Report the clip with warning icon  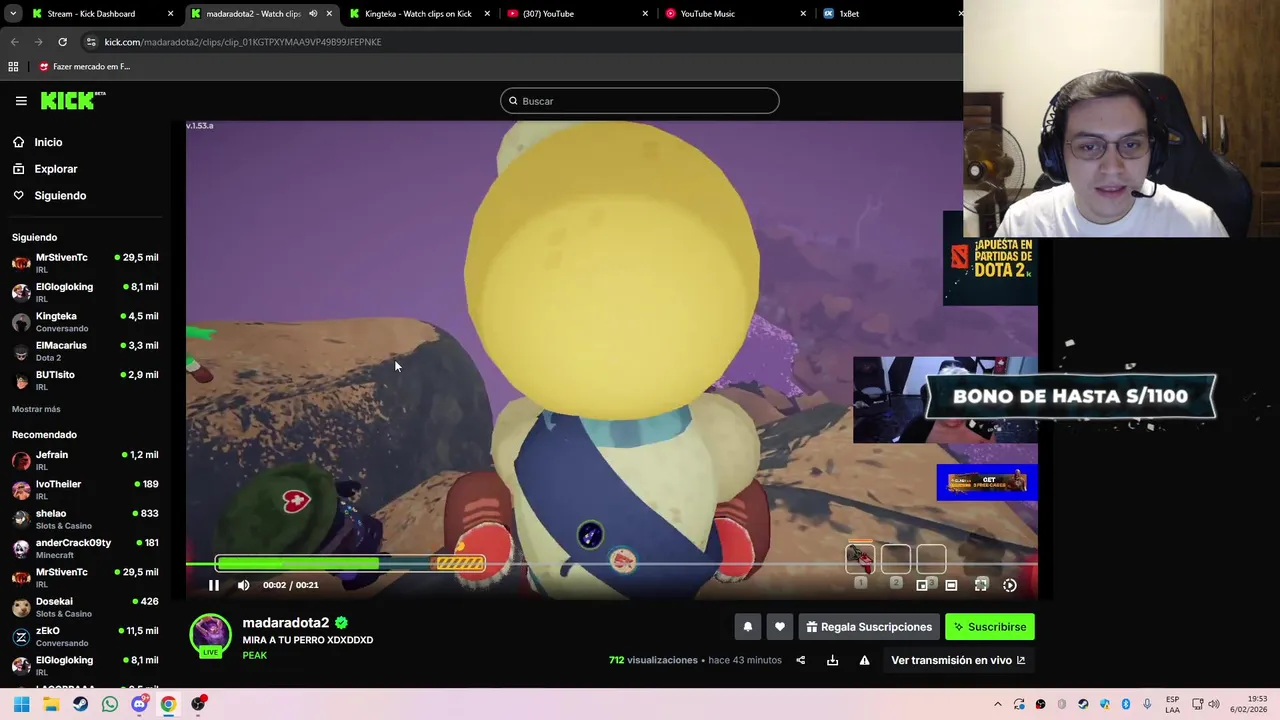[x=864, y=660]
